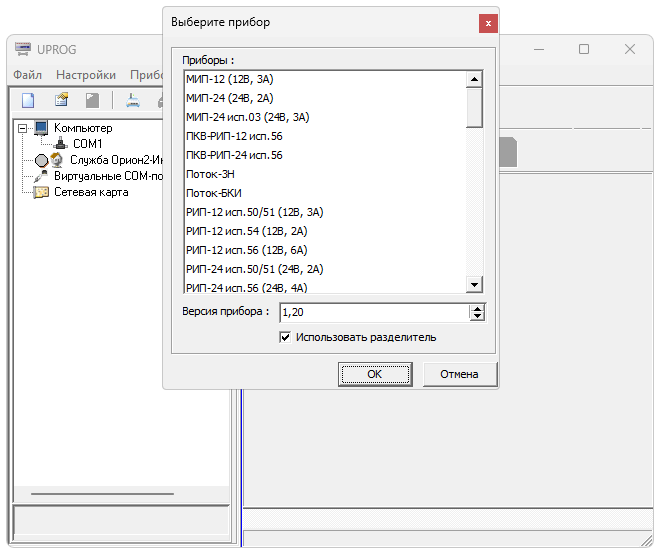Image resolution: width=657 pixels, height=553 pixels.
Task: Collapse the Компьютер tree node
Action: pyautogui.click(x=23, y=128)
